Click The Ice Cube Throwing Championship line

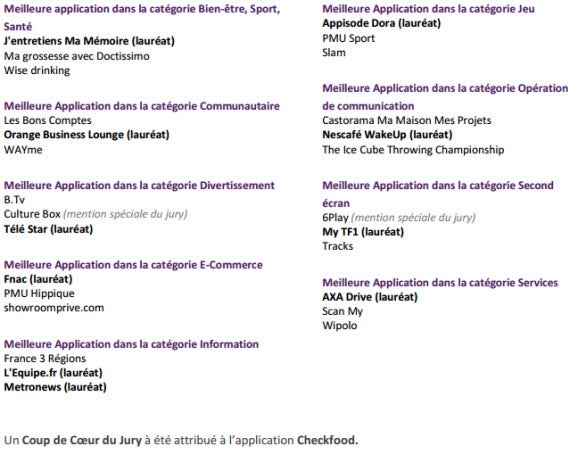pos(413,150)
